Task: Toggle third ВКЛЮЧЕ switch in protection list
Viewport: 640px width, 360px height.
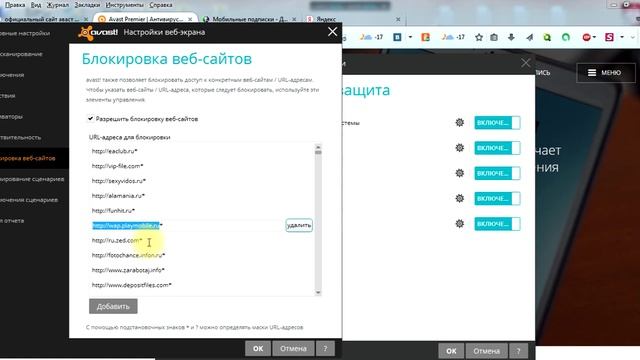Action: click(497, 173)
